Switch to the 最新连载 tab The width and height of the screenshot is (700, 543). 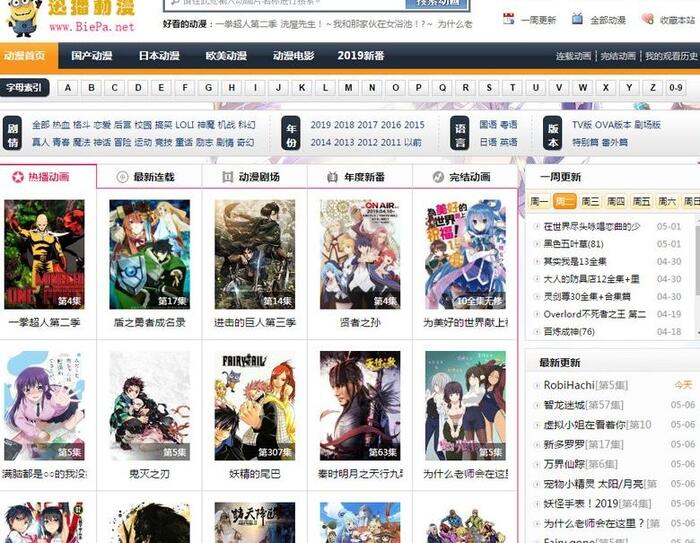(x=149, y=177)
